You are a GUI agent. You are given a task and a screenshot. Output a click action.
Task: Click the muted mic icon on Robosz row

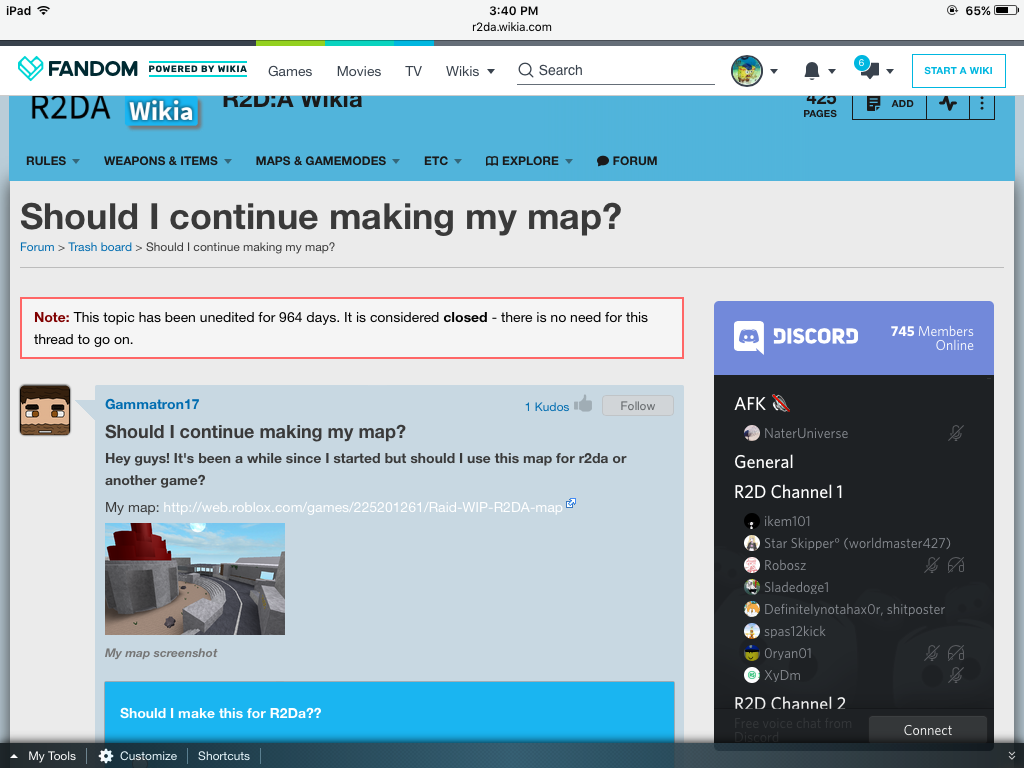931,565
